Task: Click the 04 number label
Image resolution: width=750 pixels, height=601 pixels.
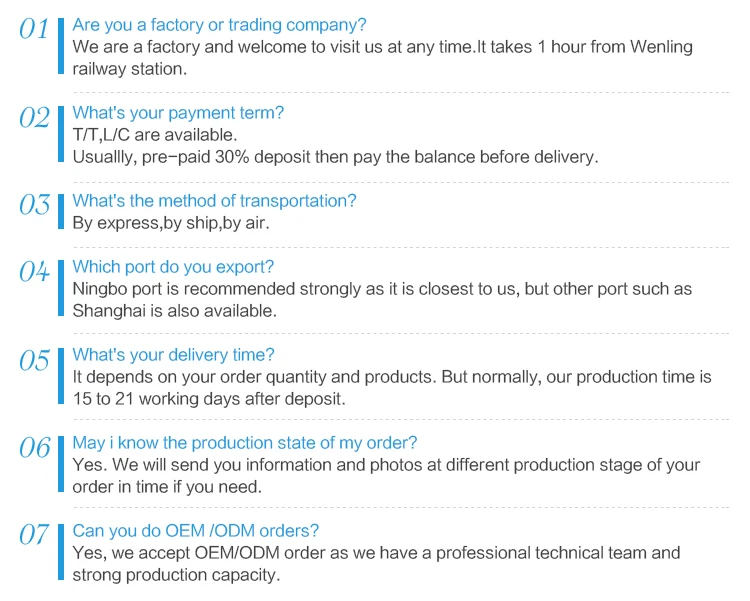Action: pos(34,272)
